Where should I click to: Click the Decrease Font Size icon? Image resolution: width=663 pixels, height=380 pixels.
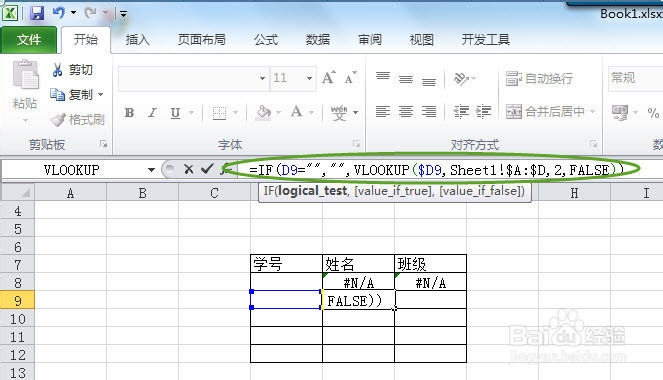coord(351,78)
